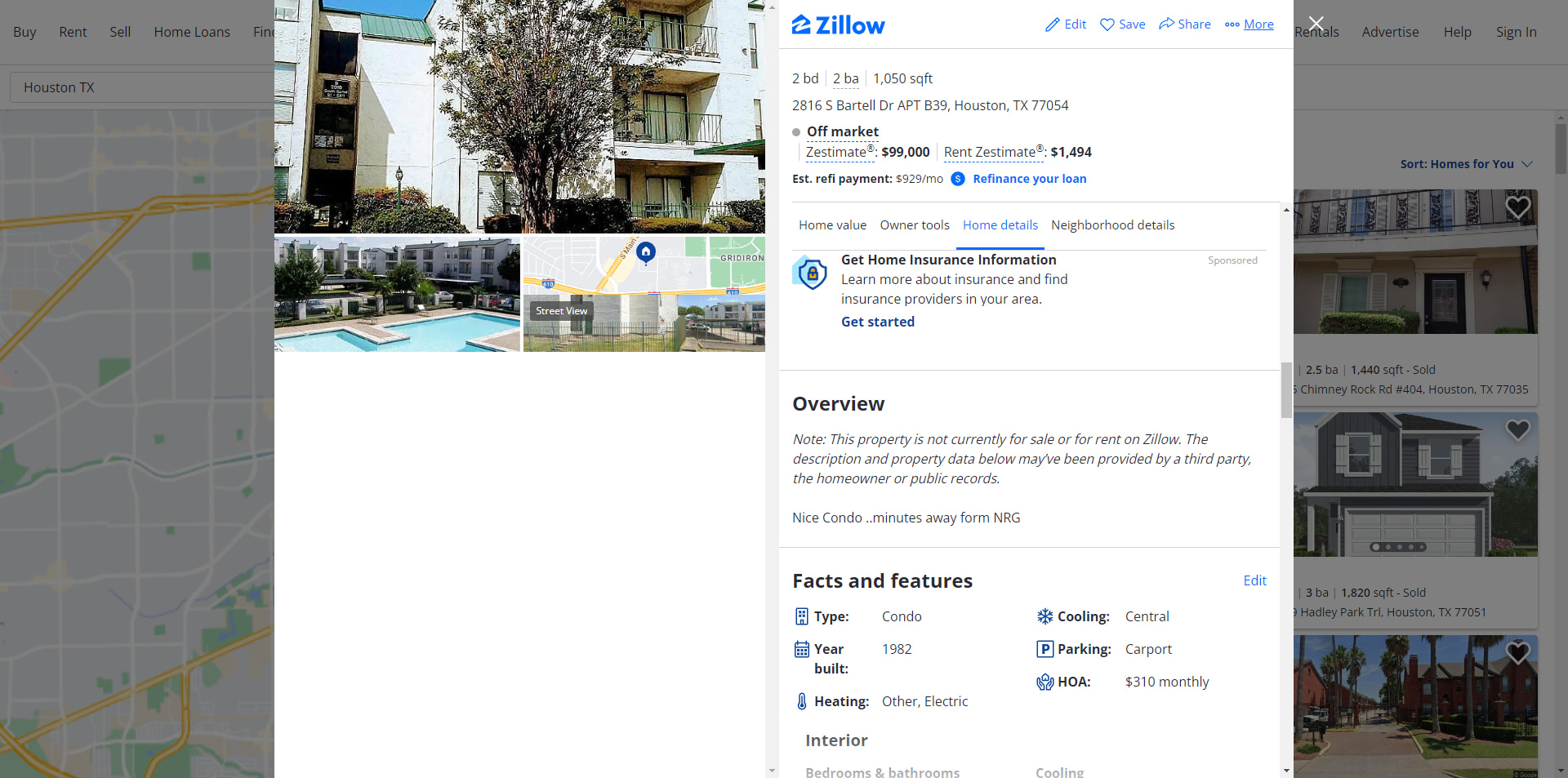Select the Owner tools tab
This screenshot has height=778, width=1568.
[915, 225]
